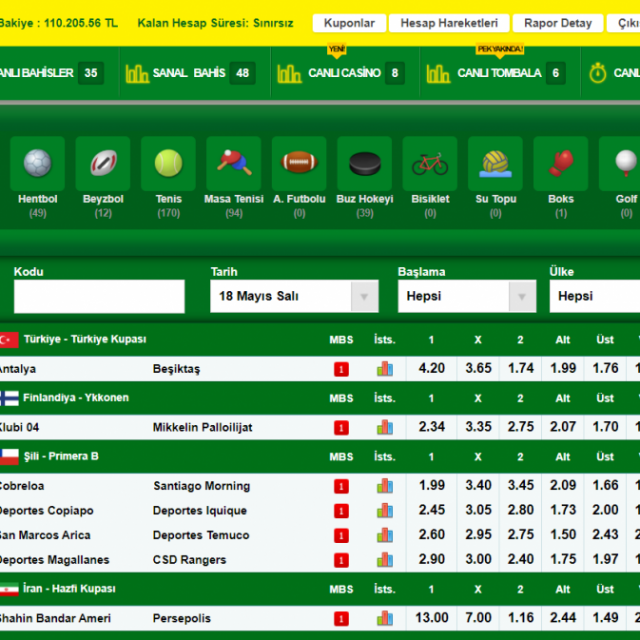View stats icon for Deportes Copiapo match
The height and width of the screenshot is (640, 640).
[384, 511]
